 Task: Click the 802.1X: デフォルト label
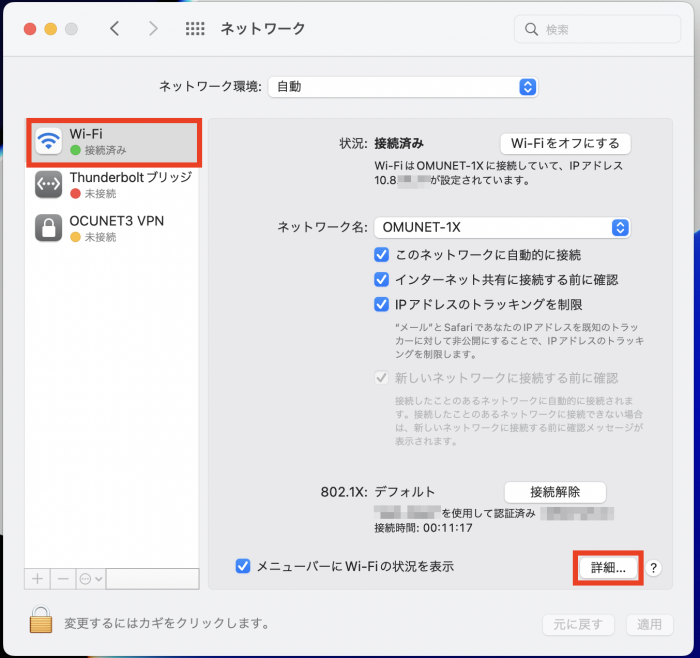point(378,492)
